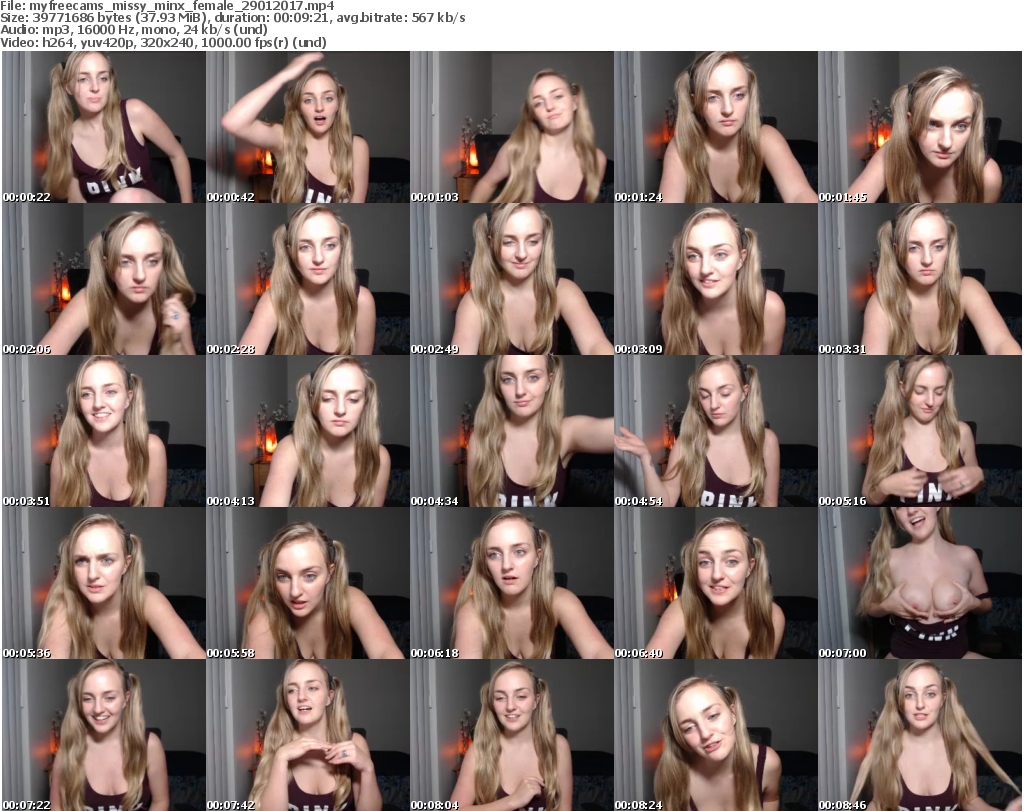Click the thumbnail marked 00:03:31

click(x=919, y=279)
